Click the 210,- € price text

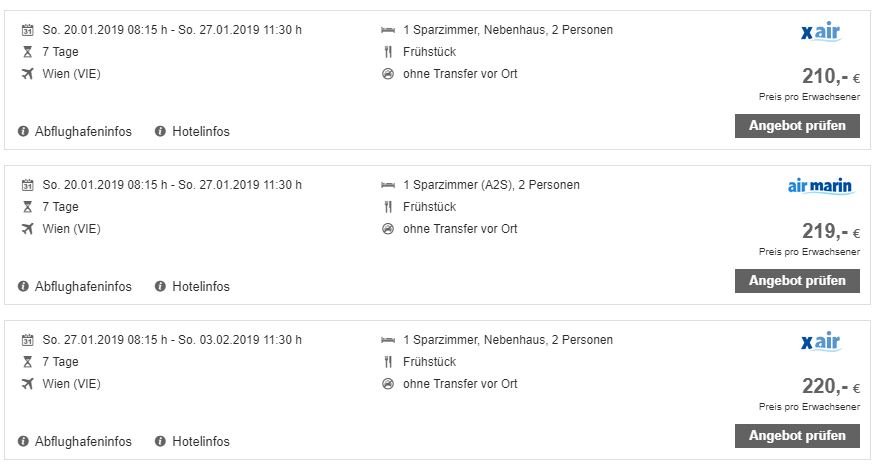click(831, 76)
